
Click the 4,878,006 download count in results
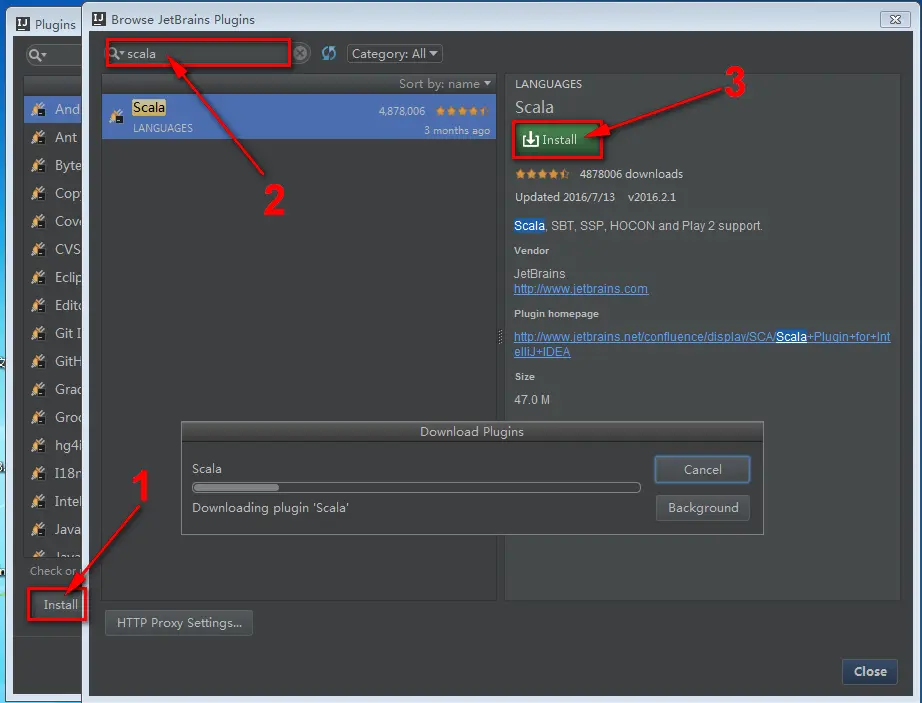pos(402,111)
